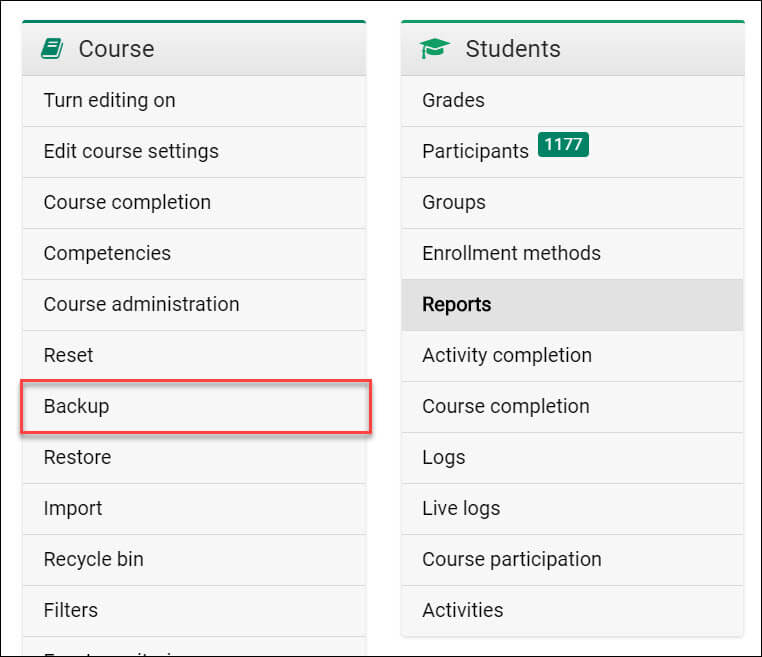This screenshot has width=762, height=657.
Task: Click the graduation cap Students icon
Action: (x=434, y=49)
